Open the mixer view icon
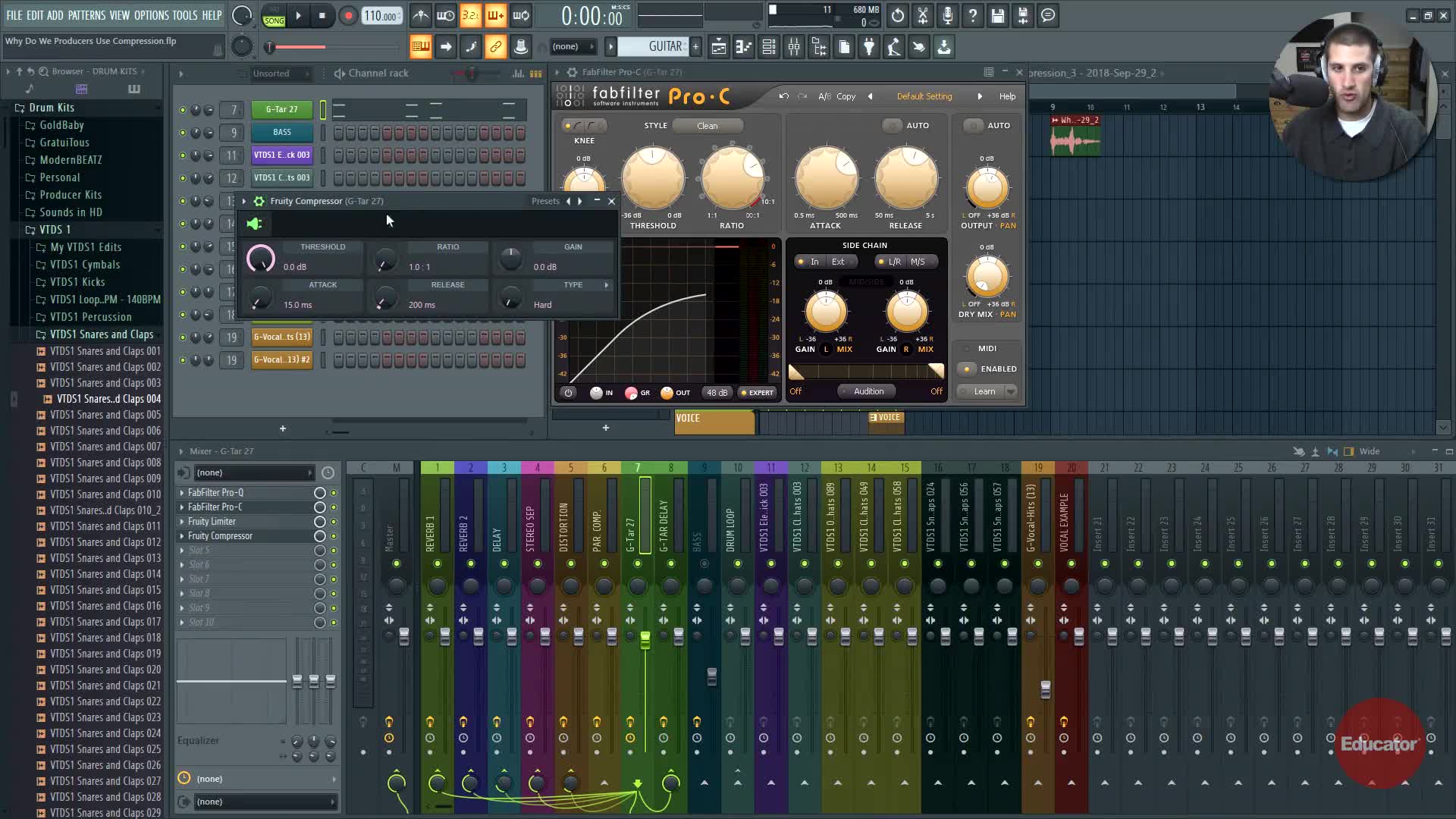 pos(794,47)
